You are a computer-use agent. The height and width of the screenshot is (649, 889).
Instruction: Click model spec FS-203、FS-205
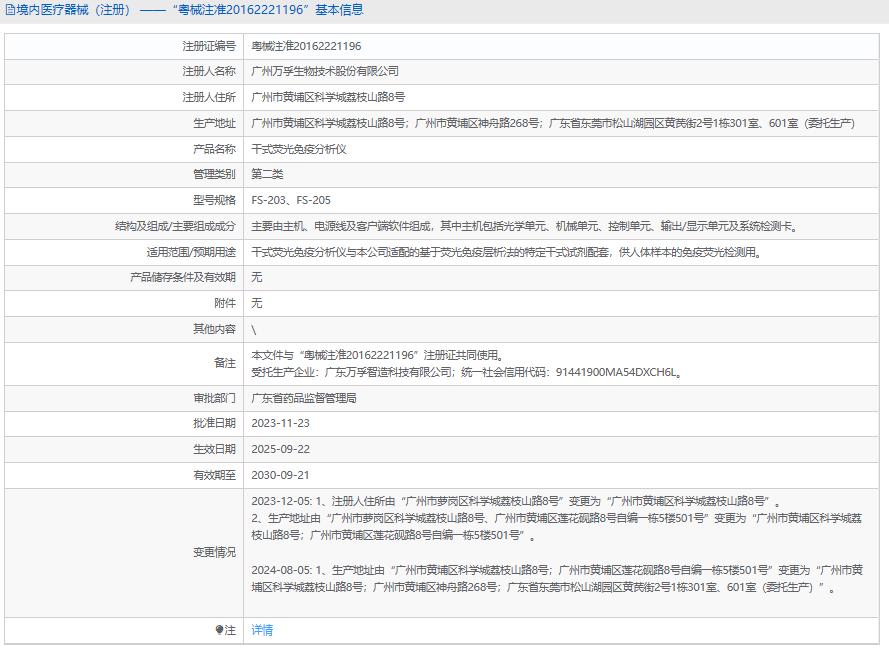pyautogui.click(x=291, y=200)
